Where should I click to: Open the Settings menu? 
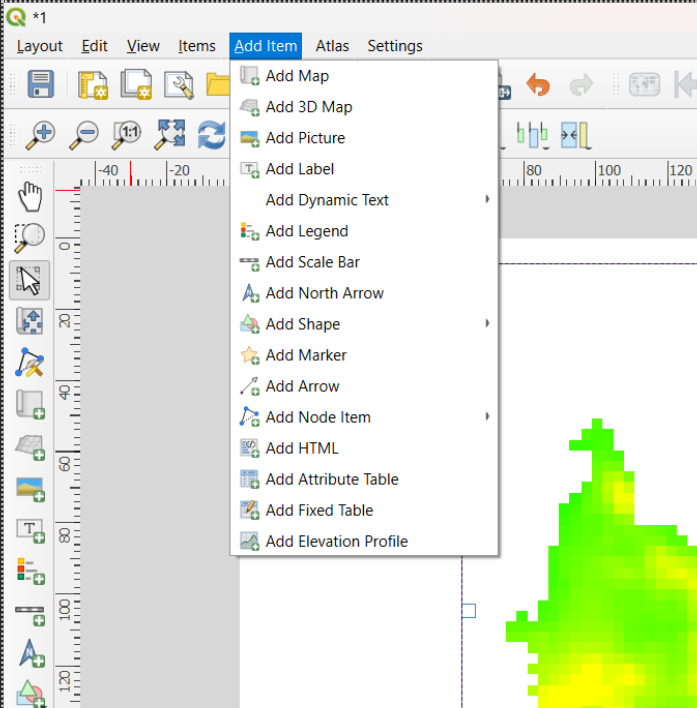[395, 46]
